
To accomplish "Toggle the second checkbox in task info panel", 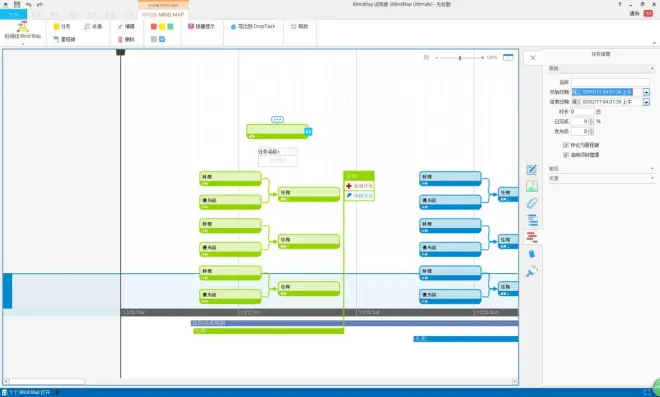I will coord(566,155).
